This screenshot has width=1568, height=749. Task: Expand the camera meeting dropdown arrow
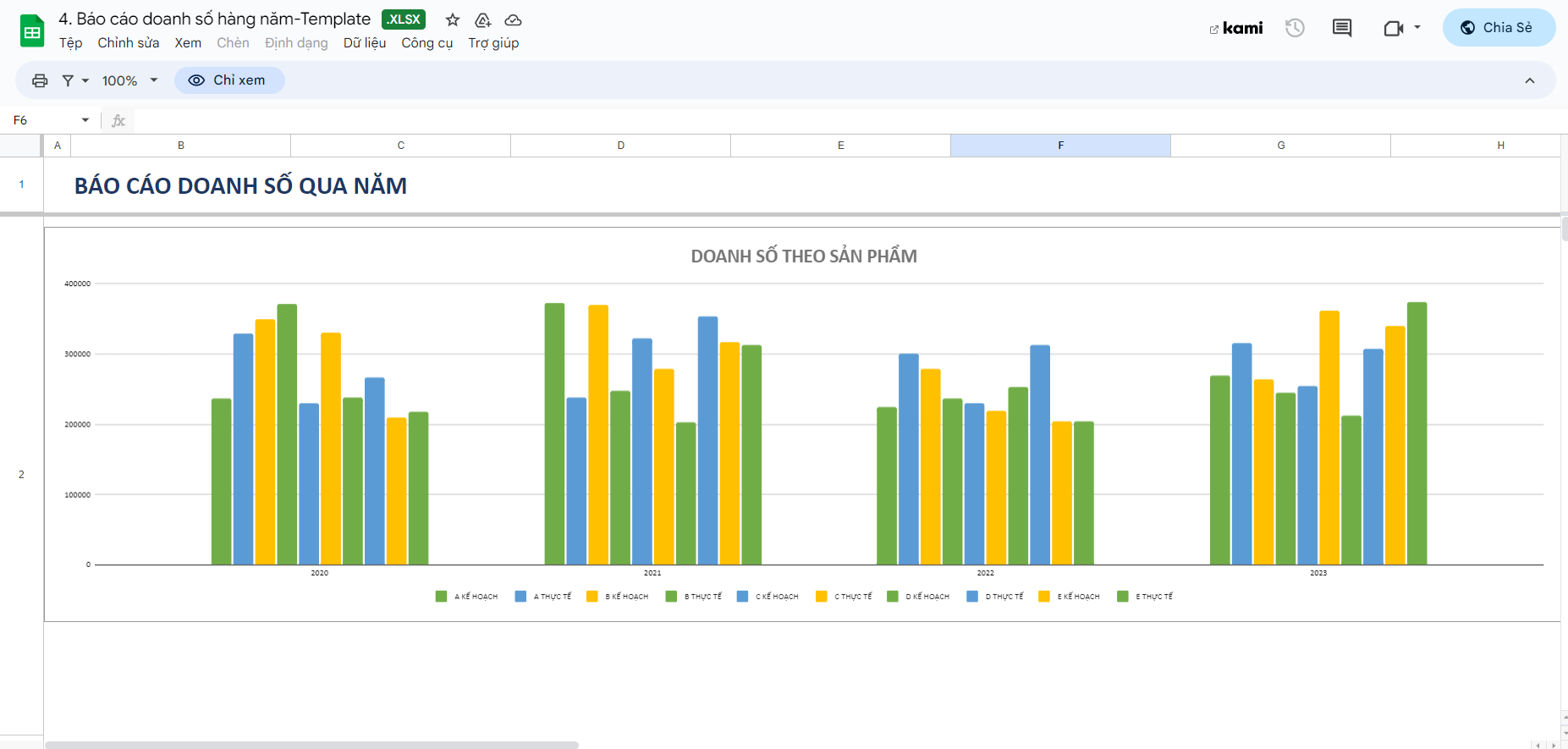coord(1417,27)
